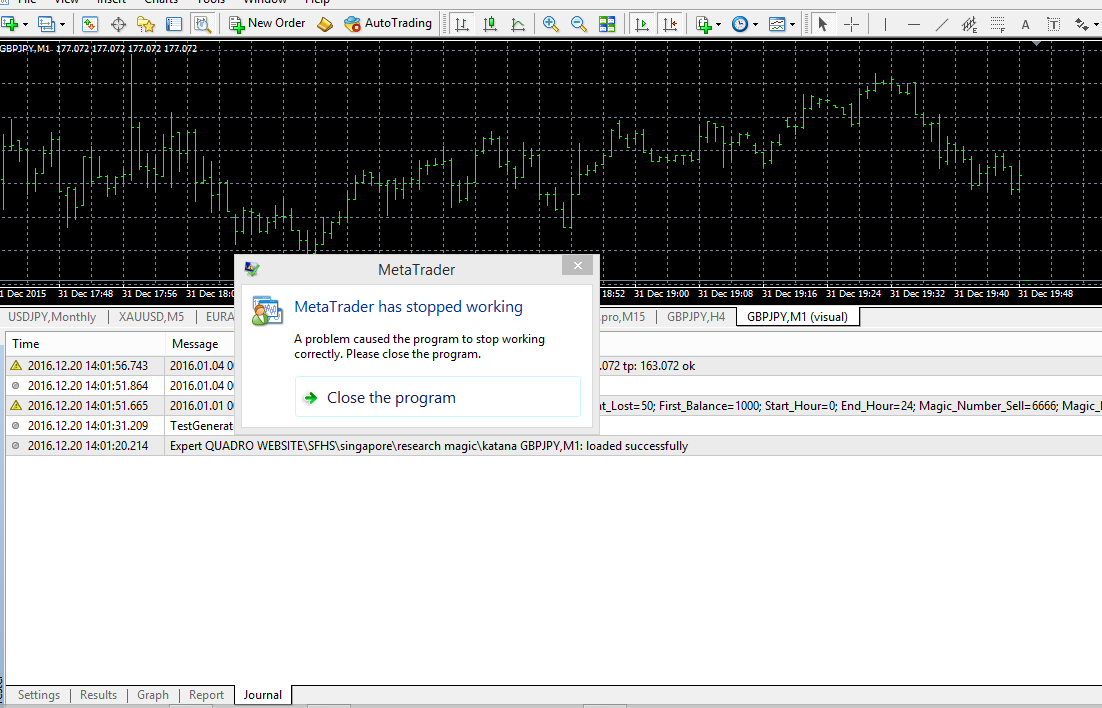Select the Equidistant Channel tool

[970, 25]
